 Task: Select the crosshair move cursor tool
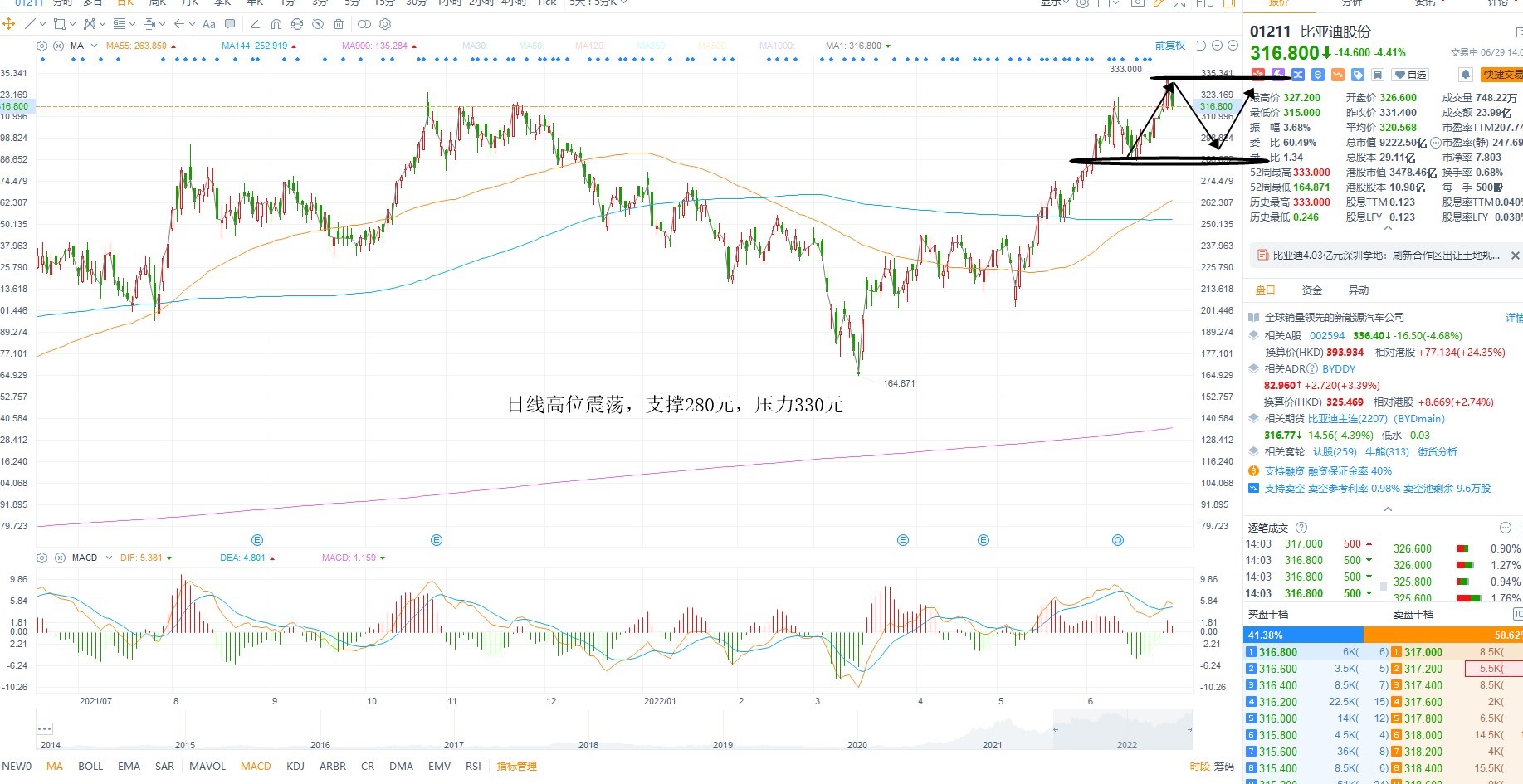(x=9, y=24)
